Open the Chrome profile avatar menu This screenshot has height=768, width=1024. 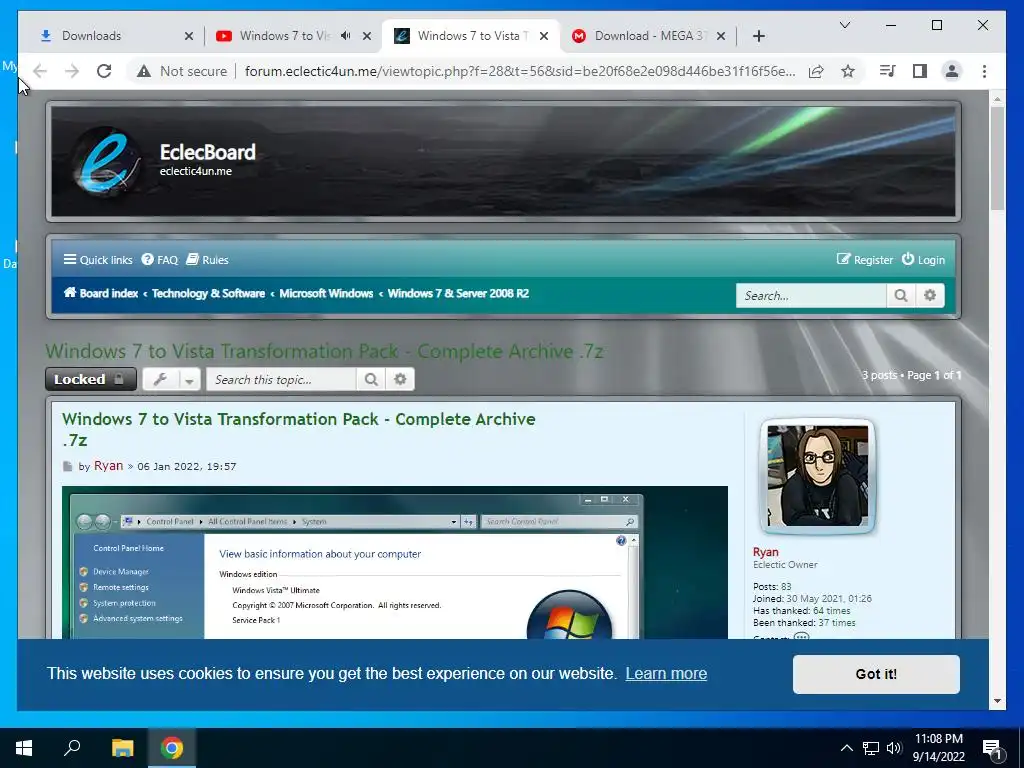coord(952,71)
